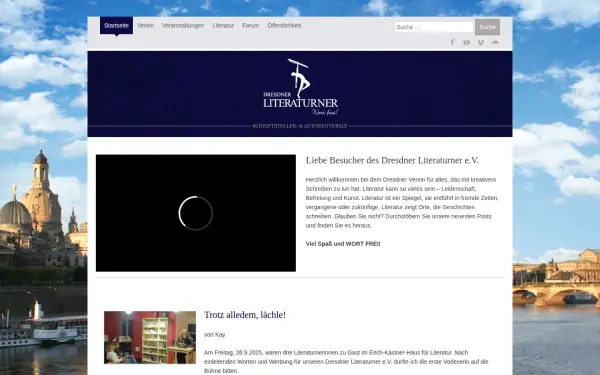Focus the Suche search field
The width and height of the screenshot is (600, 375).
434,27
